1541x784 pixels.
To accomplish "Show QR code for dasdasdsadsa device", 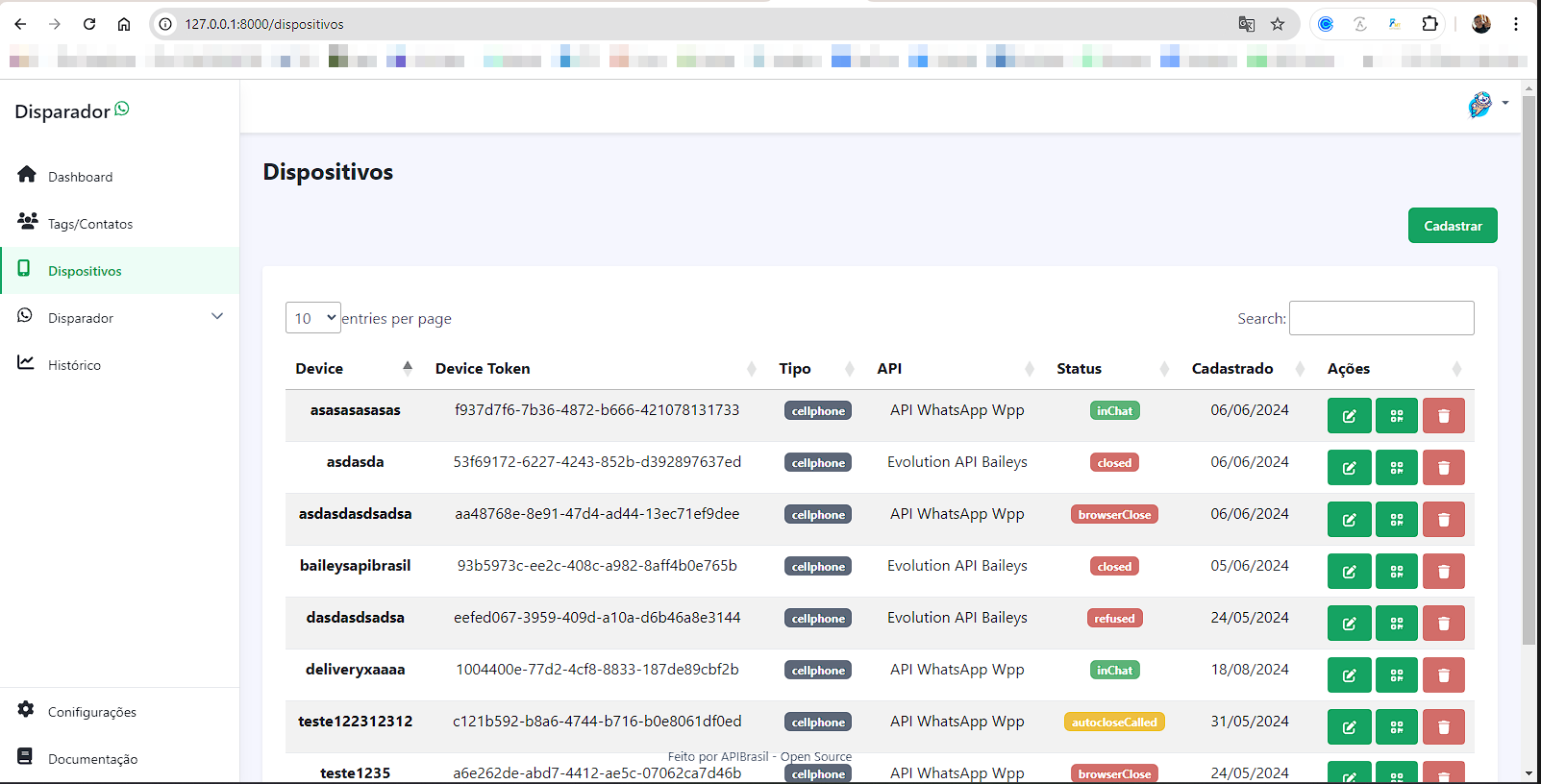I will point(1397,624).
